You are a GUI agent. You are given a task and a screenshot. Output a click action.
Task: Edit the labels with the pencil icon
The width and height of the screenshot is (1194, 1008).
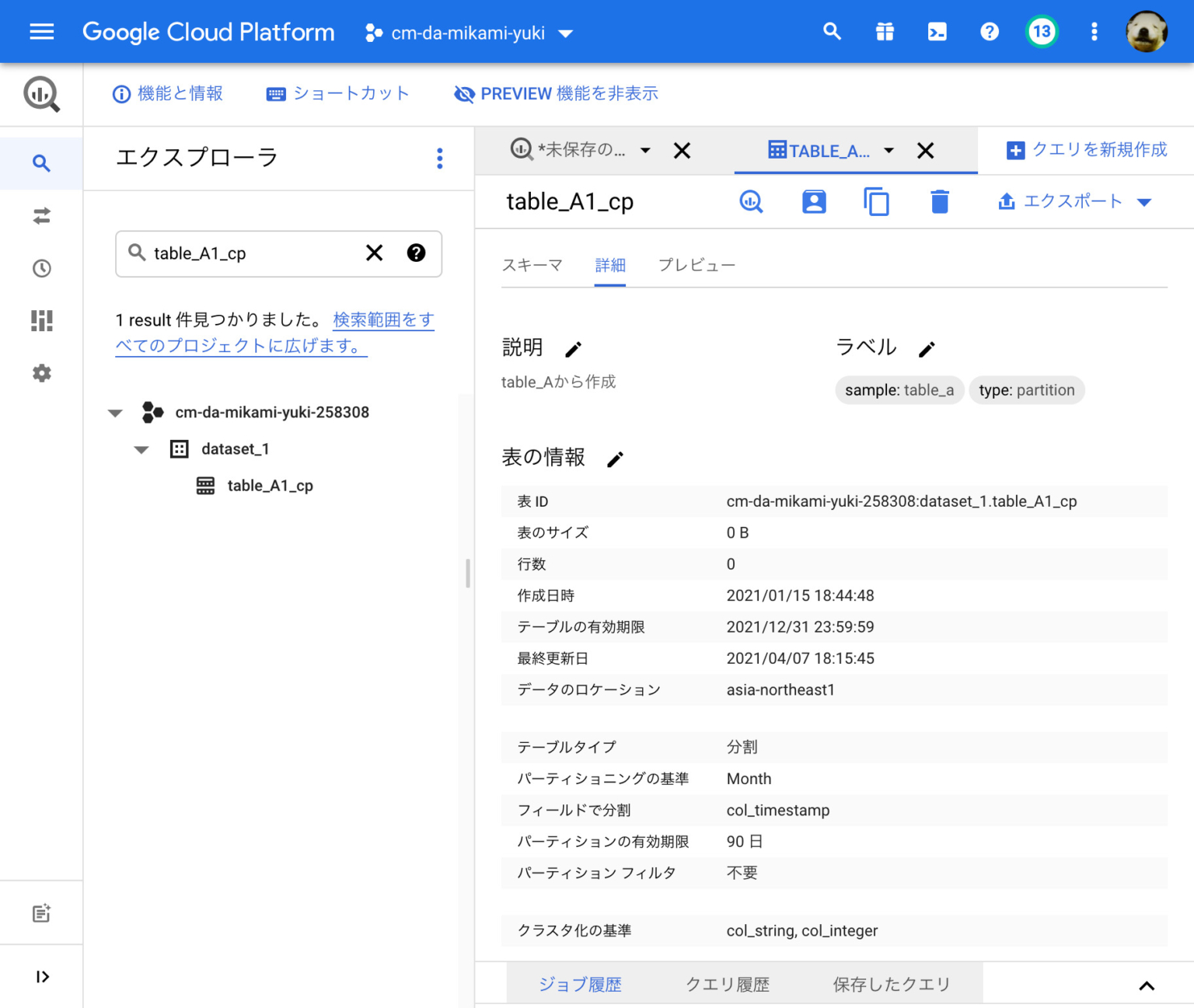(x=927, y=349)
